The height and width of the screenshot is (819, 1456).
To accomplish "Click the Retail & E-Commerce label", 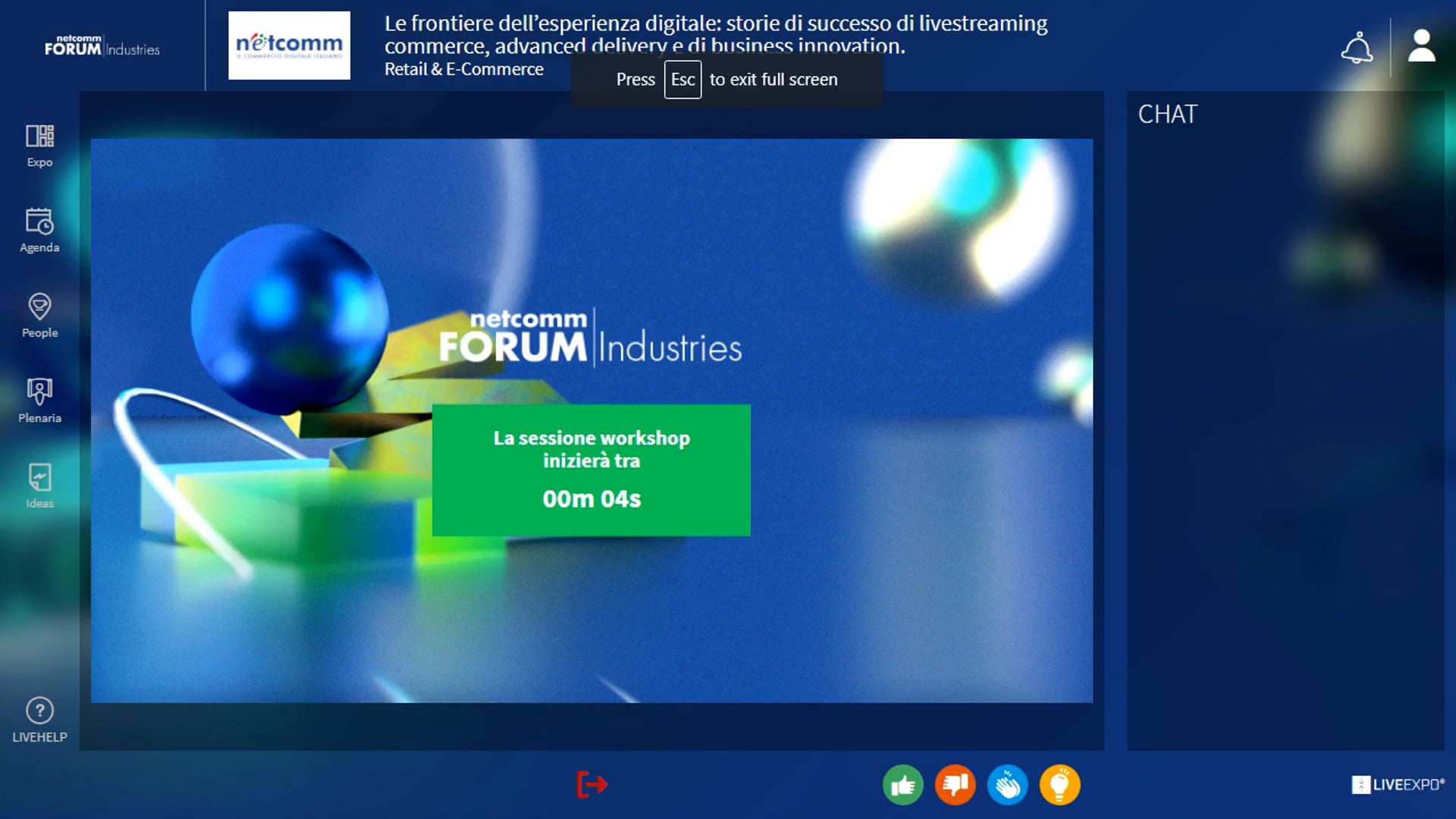I will (x=464, y=69).
